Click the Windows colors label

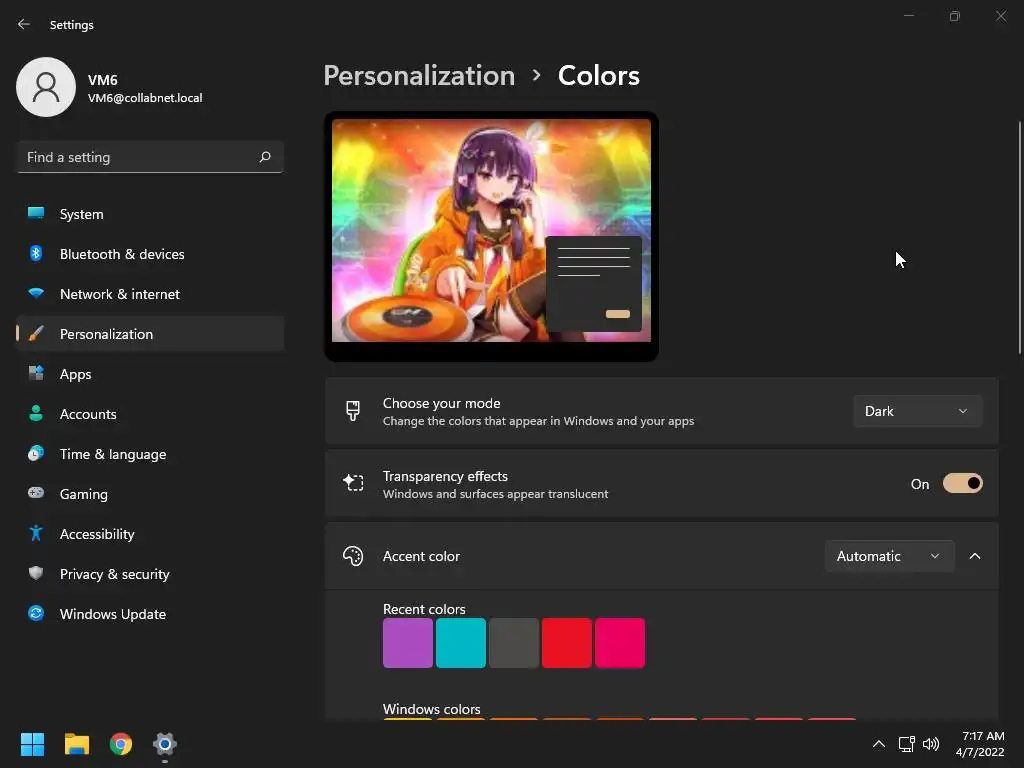(x=431, y=709)
